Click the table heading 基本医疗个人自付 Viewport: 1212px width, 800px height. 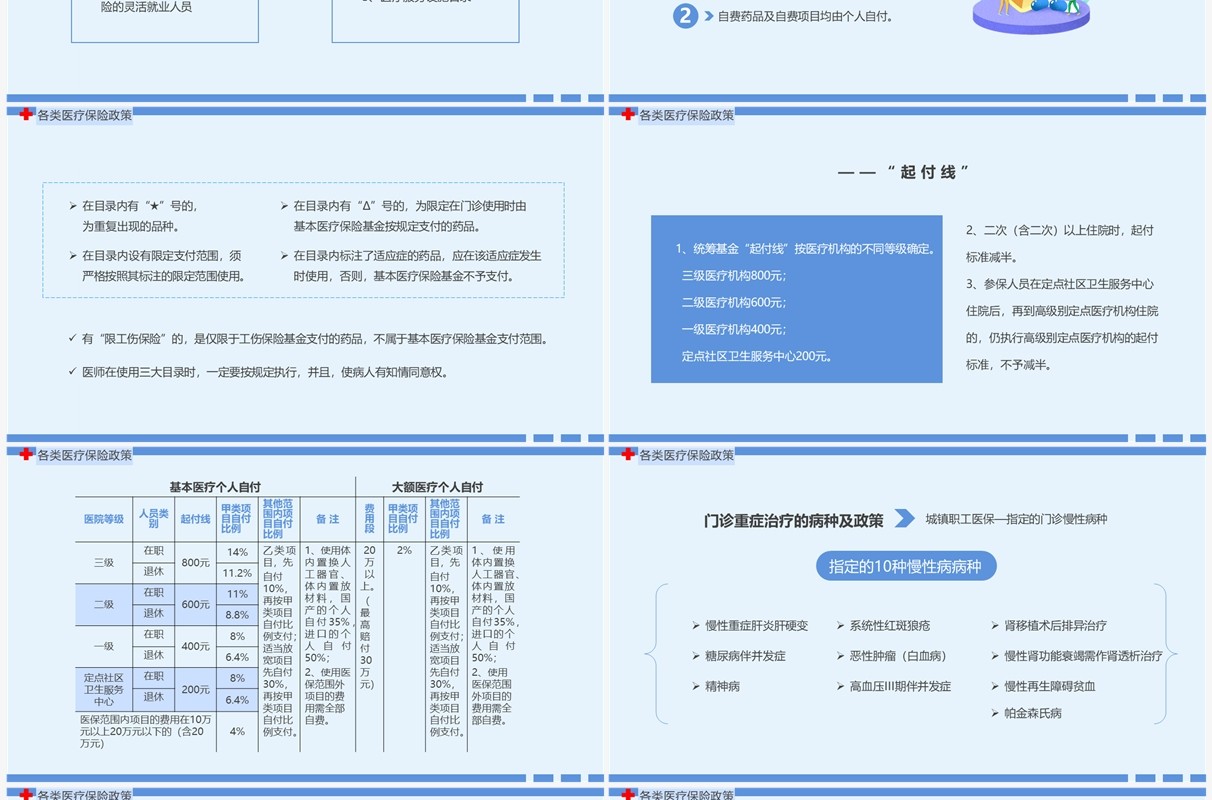[x=214, y=486]
